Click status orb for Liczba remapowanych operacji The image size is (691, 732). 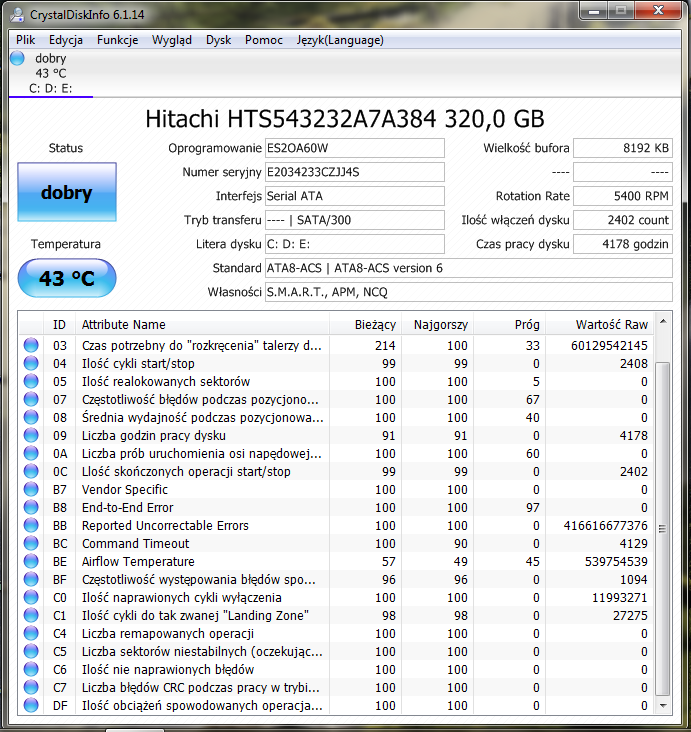click(x=31, y=633)
